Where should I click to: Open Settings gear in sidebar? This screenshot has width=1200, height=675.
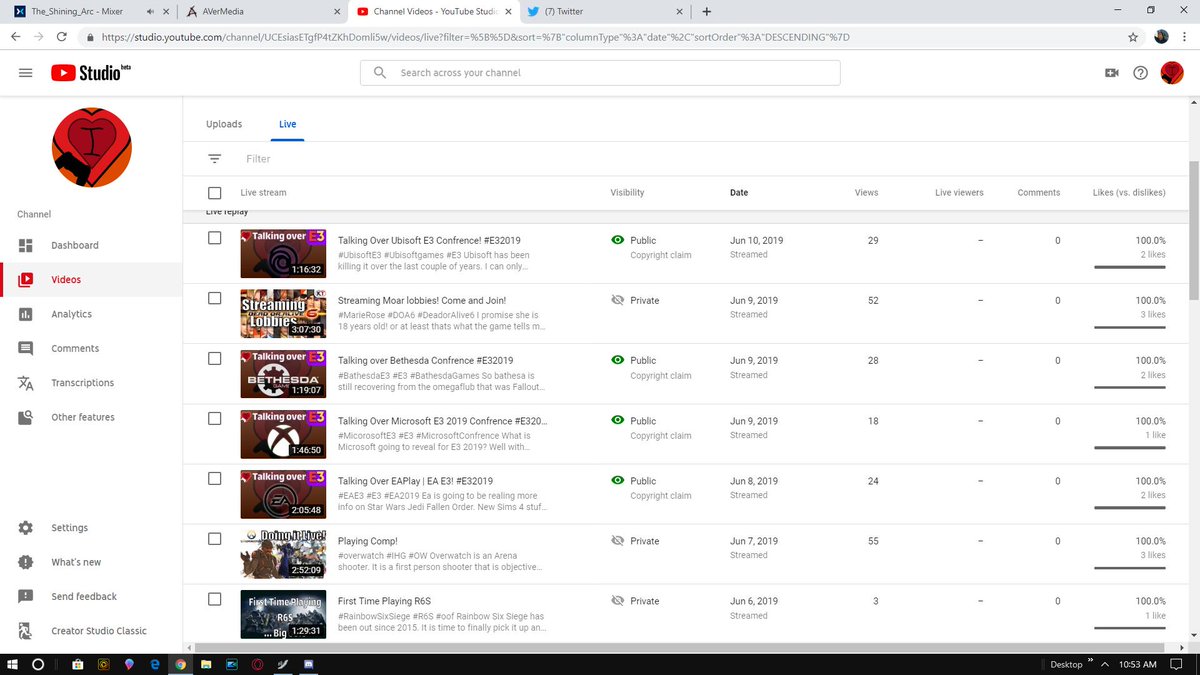[26, 528]
